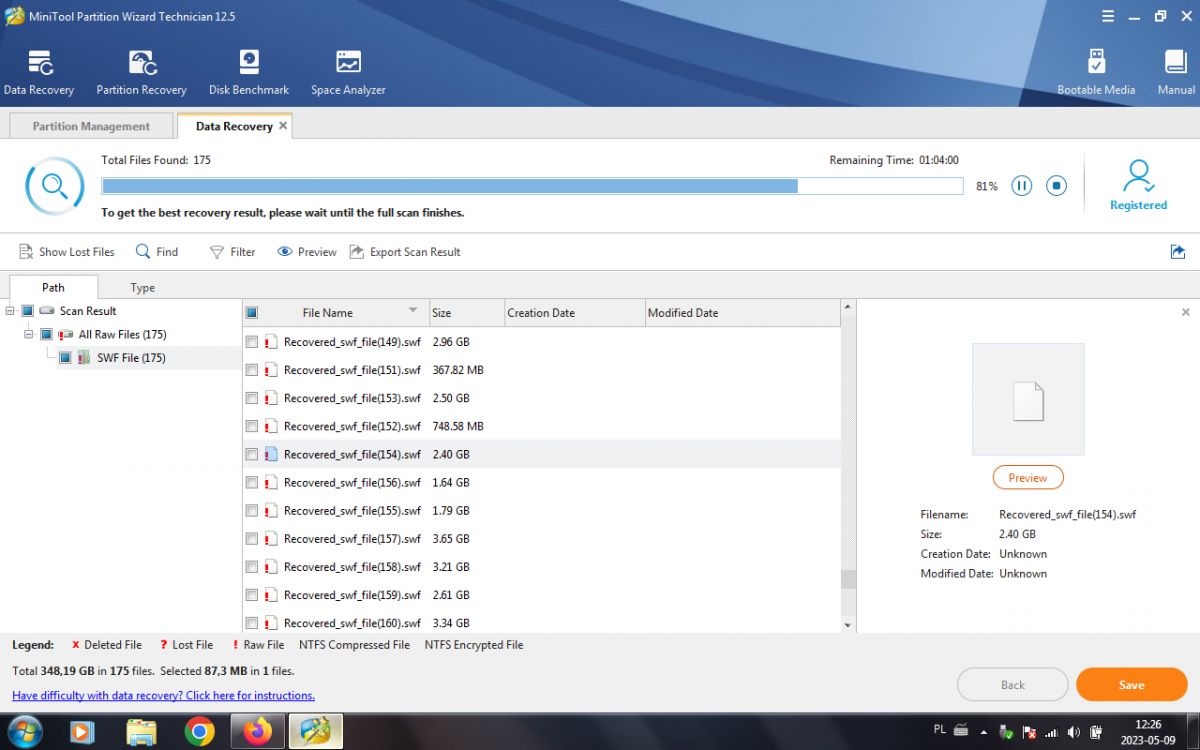Open the Manual icon
The height and width of the screenshot is (750, 1200).
pos(1176,62)
